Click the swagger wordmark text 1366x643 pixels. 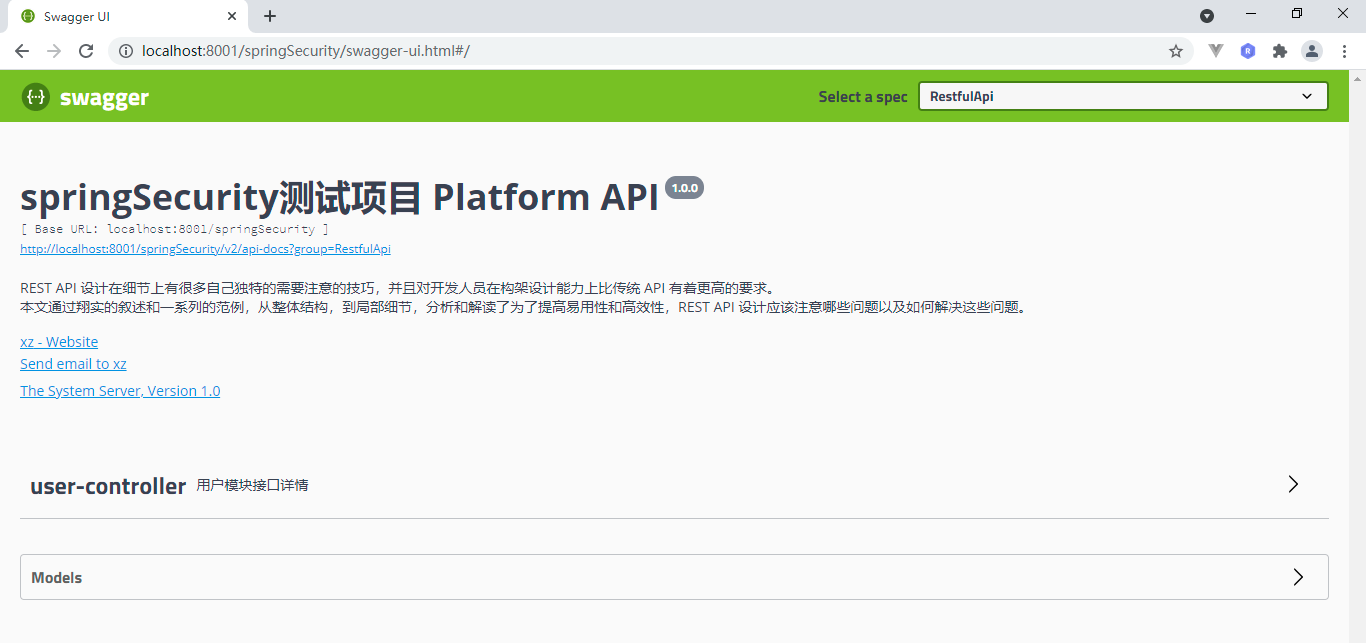point(104,98)
